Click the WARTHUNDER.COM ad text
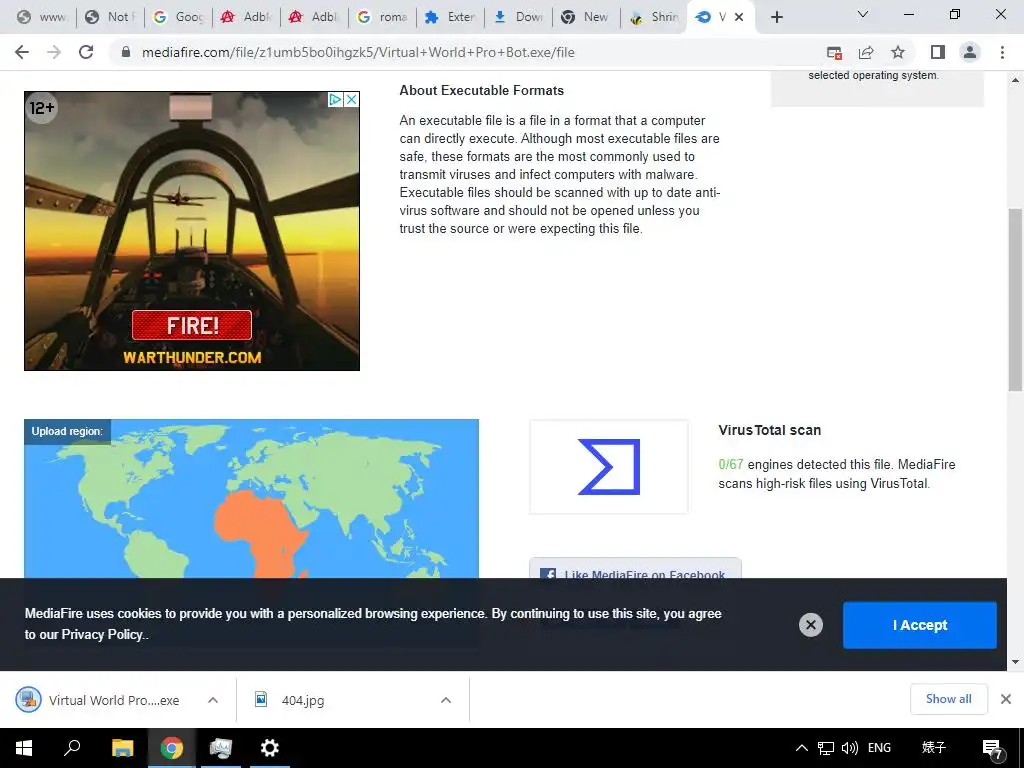1024x768 pixels. click(192, 357)
